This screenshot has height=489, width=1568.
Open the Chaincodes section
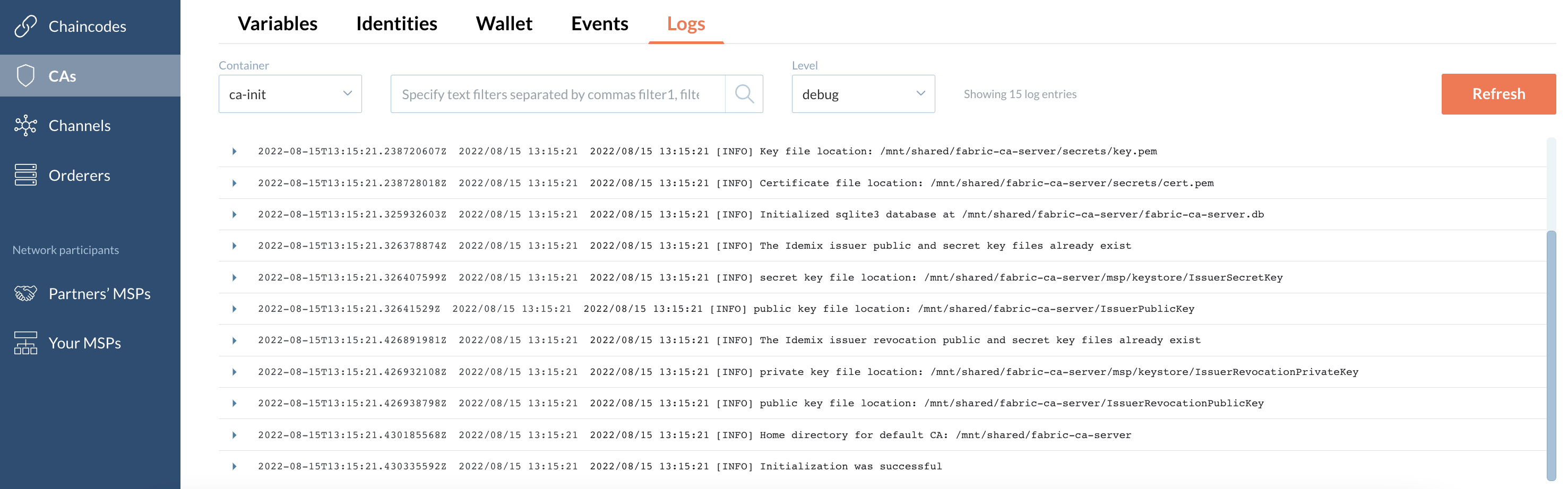point(87,26)
